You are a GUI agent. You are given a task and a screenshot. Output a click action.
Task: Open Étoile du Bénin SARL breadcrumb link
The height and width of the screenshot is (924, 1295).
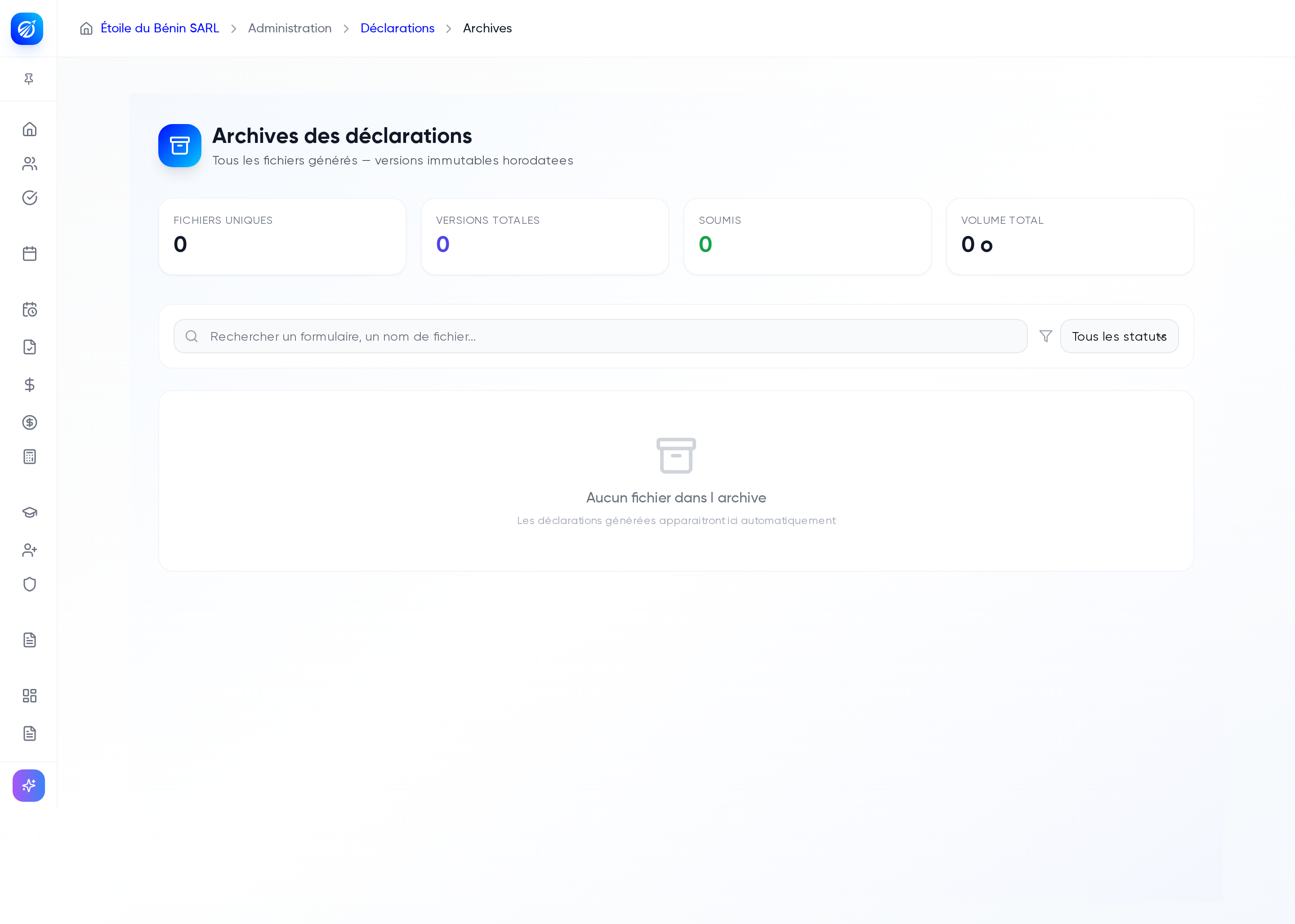(x=159, y=28)
